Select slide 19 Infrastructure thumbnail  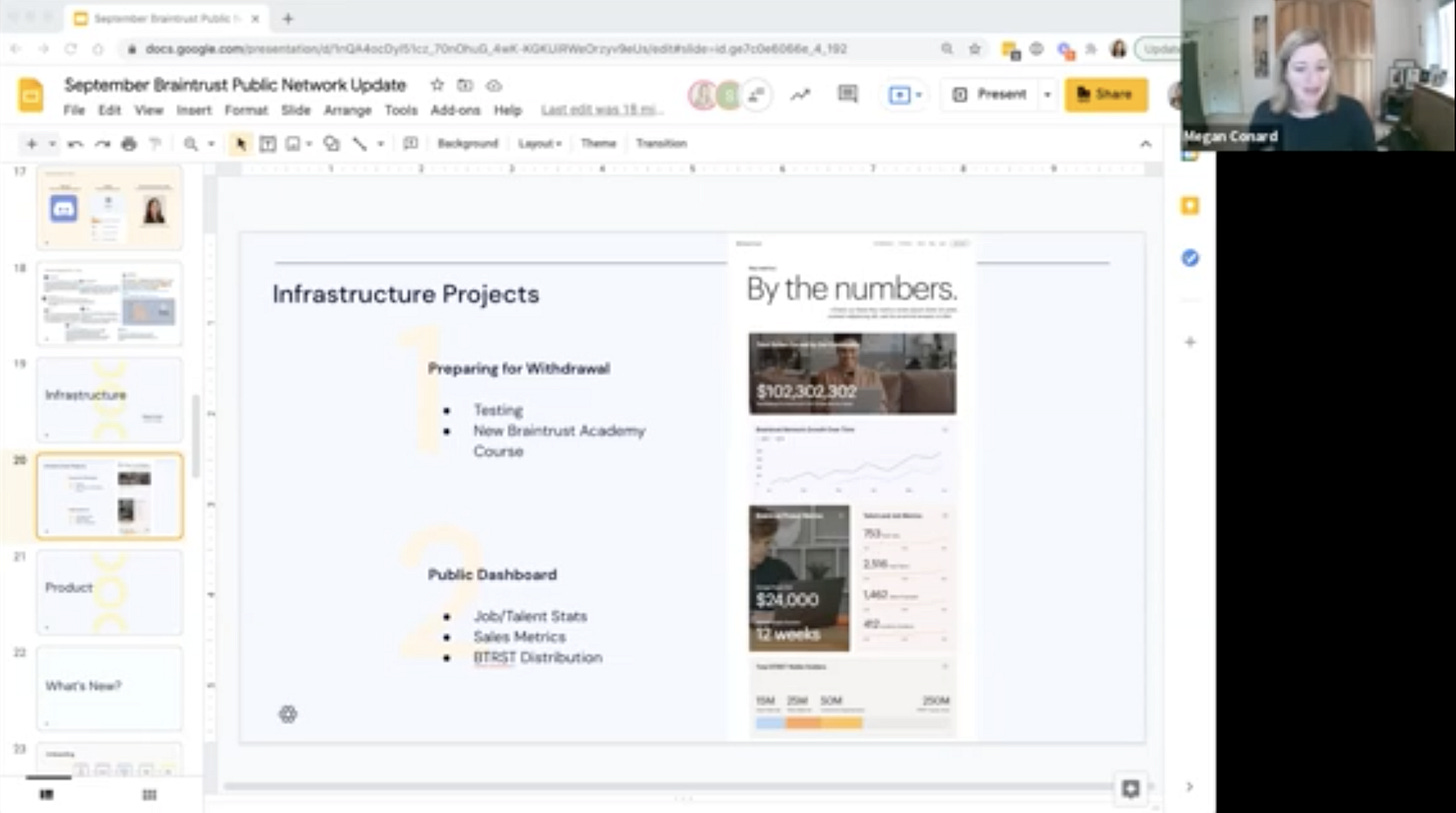(x=110, y=400)
